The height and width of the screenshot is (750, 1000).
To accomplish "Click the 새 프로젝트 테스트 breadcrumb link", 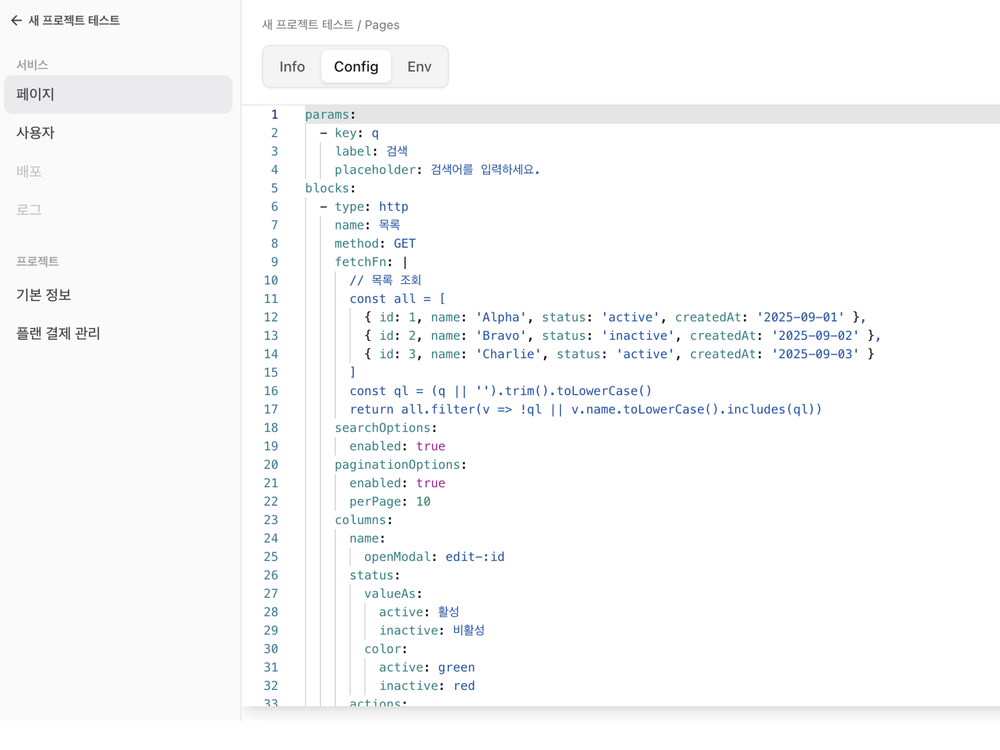I will [x=307, y=25].
